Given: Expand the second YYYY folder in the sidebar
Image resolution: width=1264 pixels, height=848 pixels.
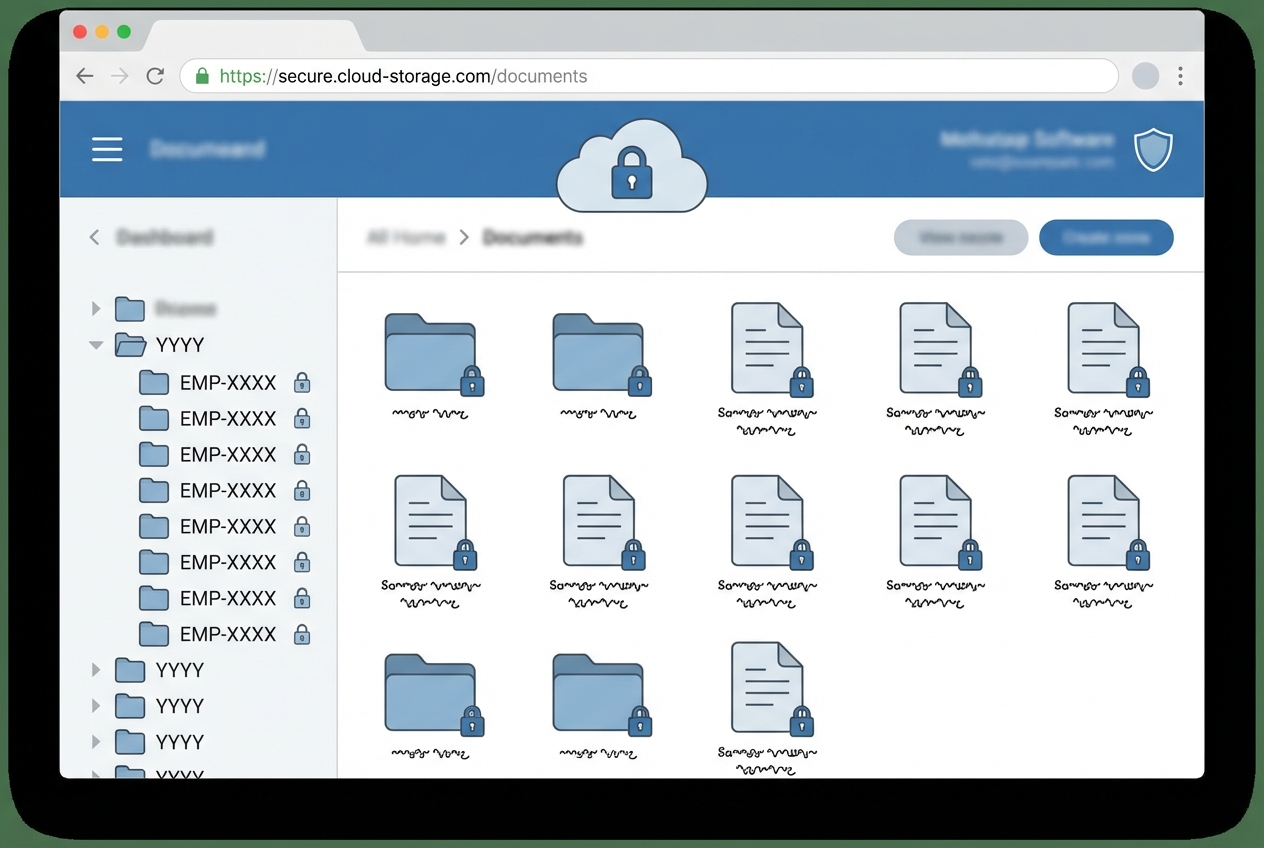Looking at the screenshot, I should pos(95,670).
